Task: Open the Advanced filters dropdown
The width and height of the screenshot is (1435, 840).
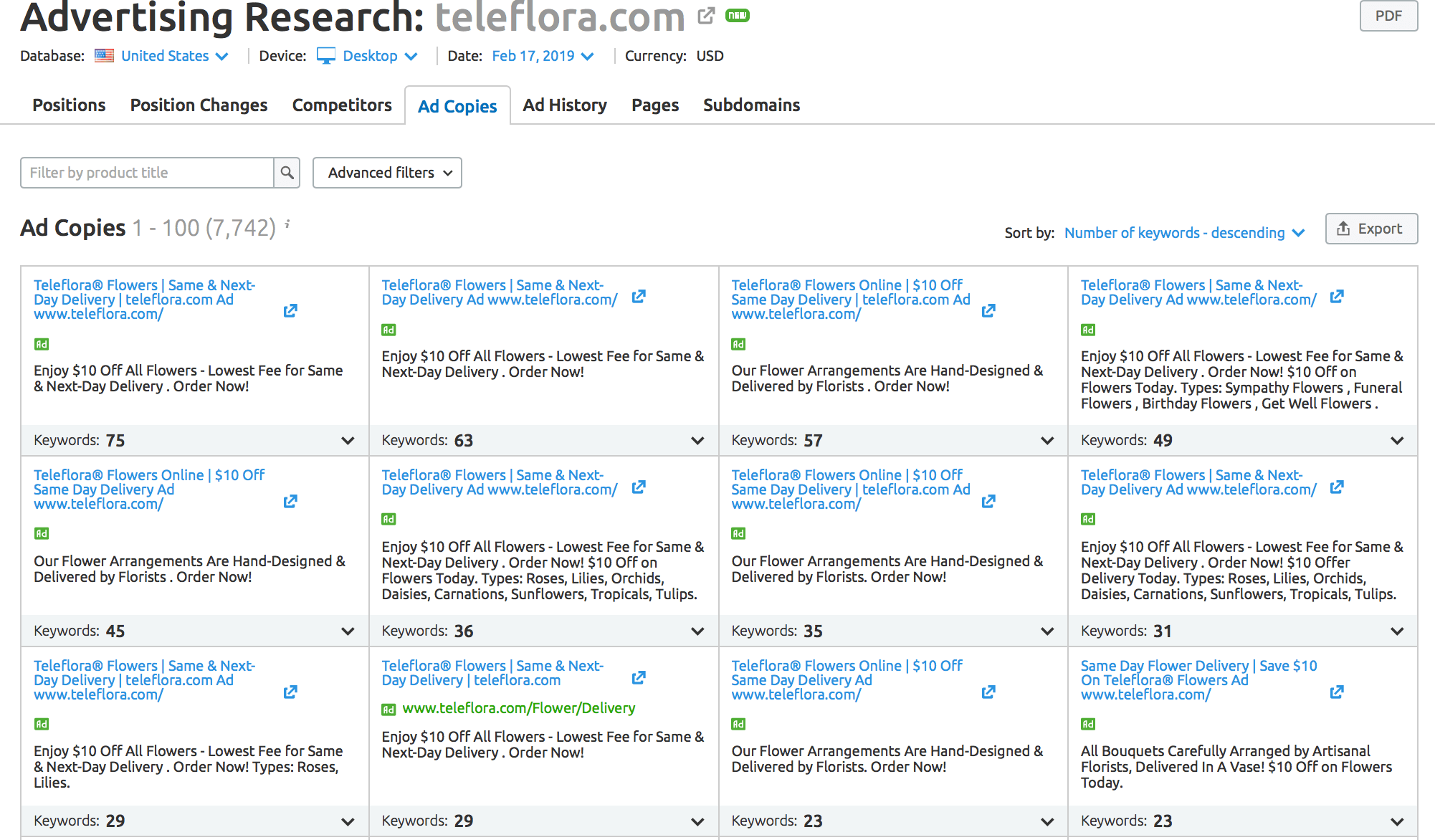Action: 387,173
